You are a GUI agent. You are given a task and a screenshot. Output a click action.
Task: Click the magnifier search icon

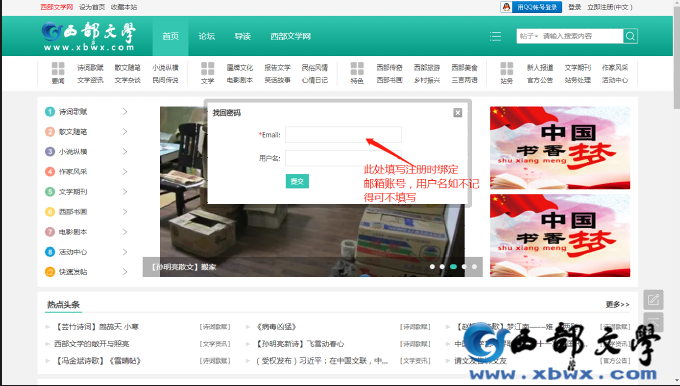tap(630, 36)
